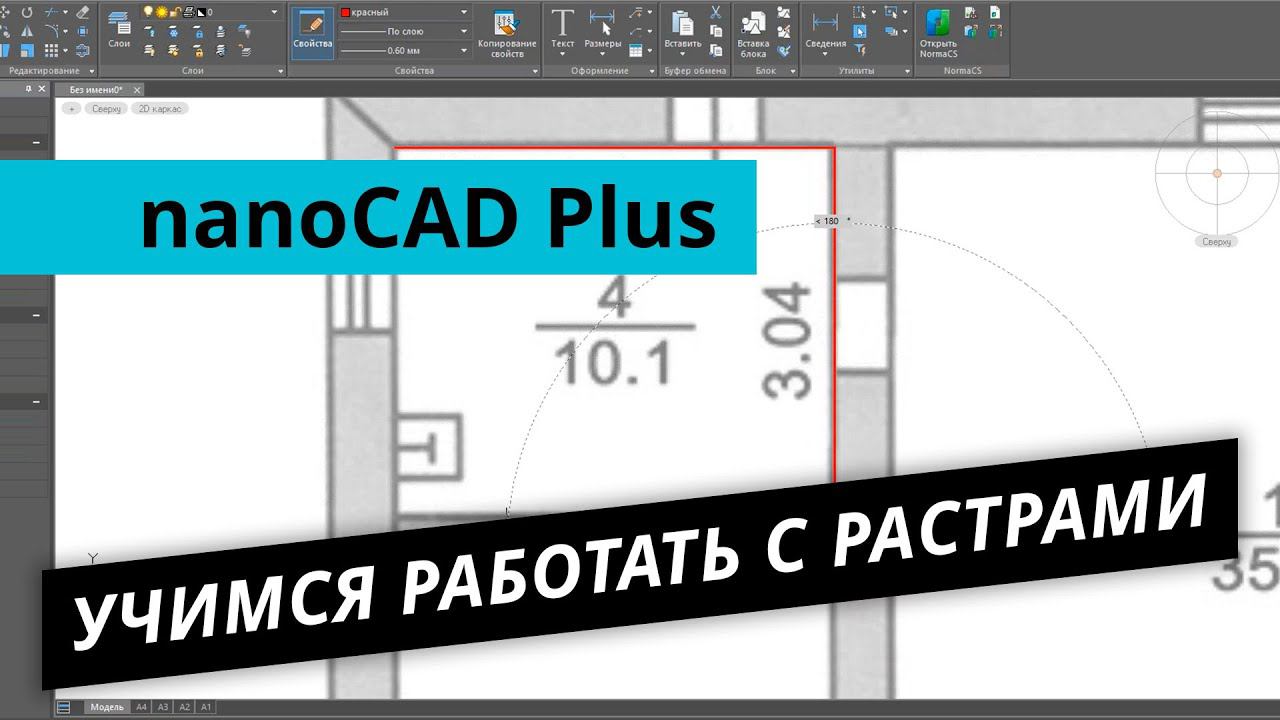
Task: Toggle layer on/off lightbulb icon
Action: point(147,11)
